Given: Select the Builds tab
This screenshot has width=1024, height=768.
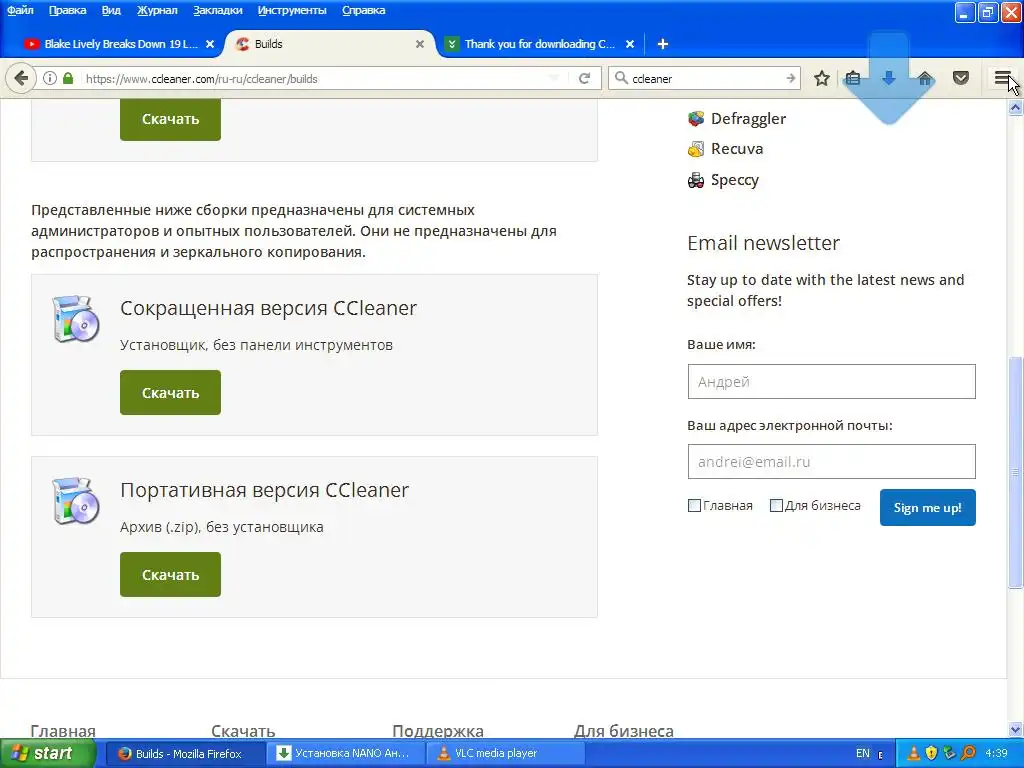Looking at the screenshot, I should tap(327, 44).
